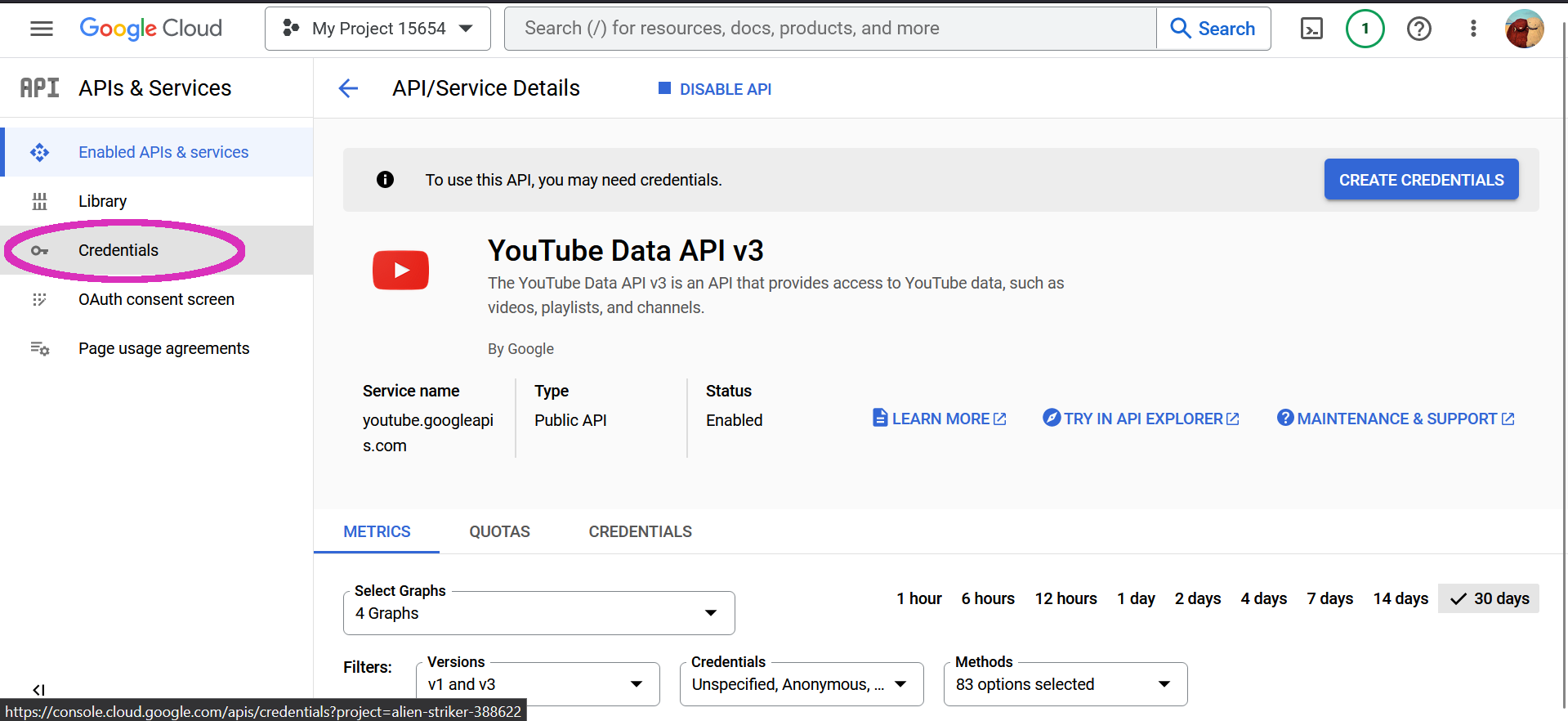Viewport: 1568px width, 721px height.
Task: Go back using the left arrow
Action: coord(348,88)
